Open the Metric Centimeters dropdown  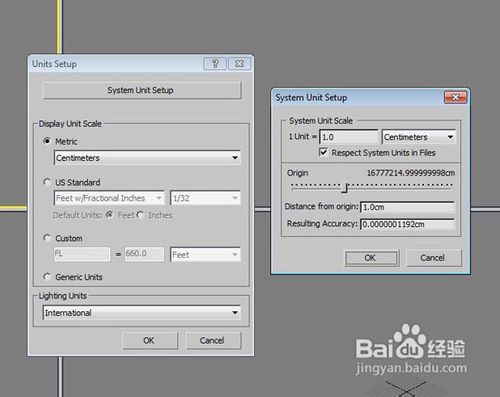tap(147, 158)
